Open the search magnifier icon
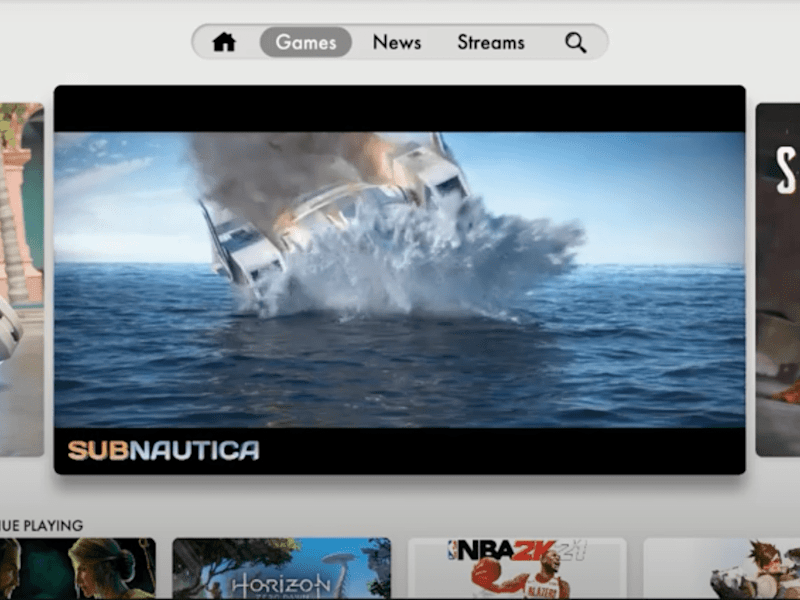This screenshot has width=800, height=600. (576, 42)
